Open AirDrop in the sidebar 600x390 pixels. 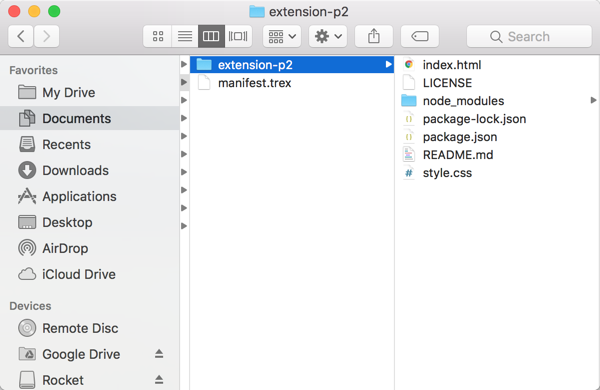click(x=90, y=248)
